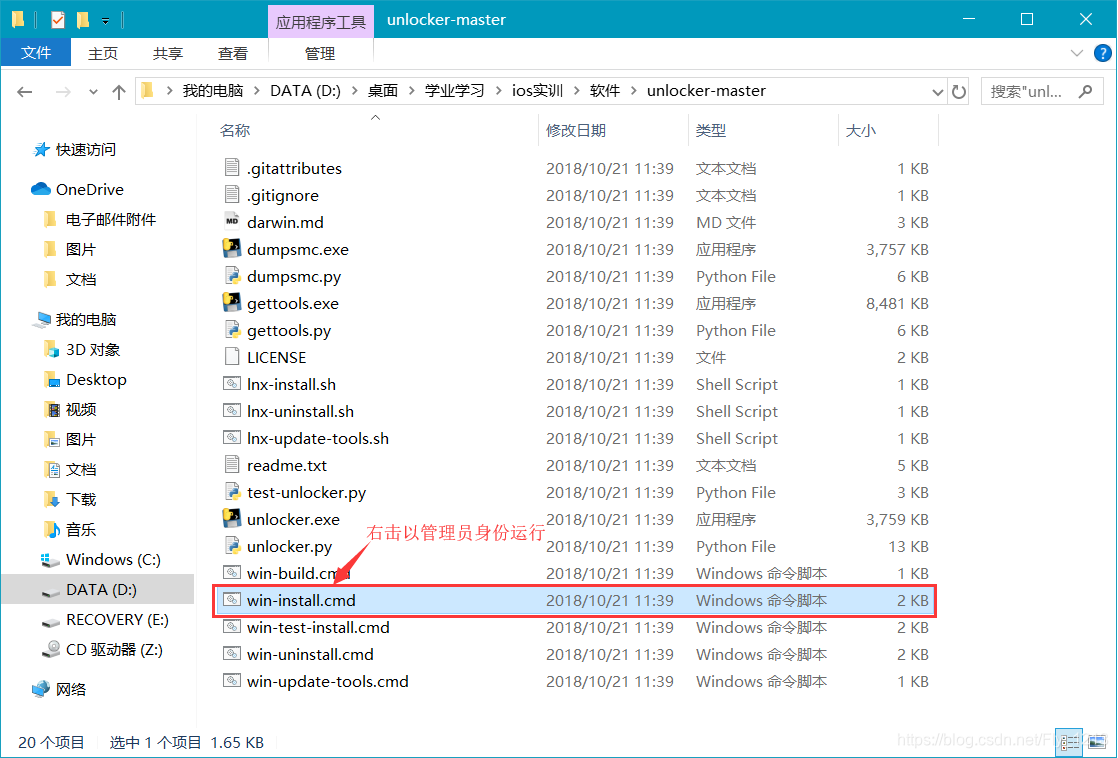Screen dimensions: 1118x758
Task: Expand the ribbon chevron
Action: coord(1077,53)
